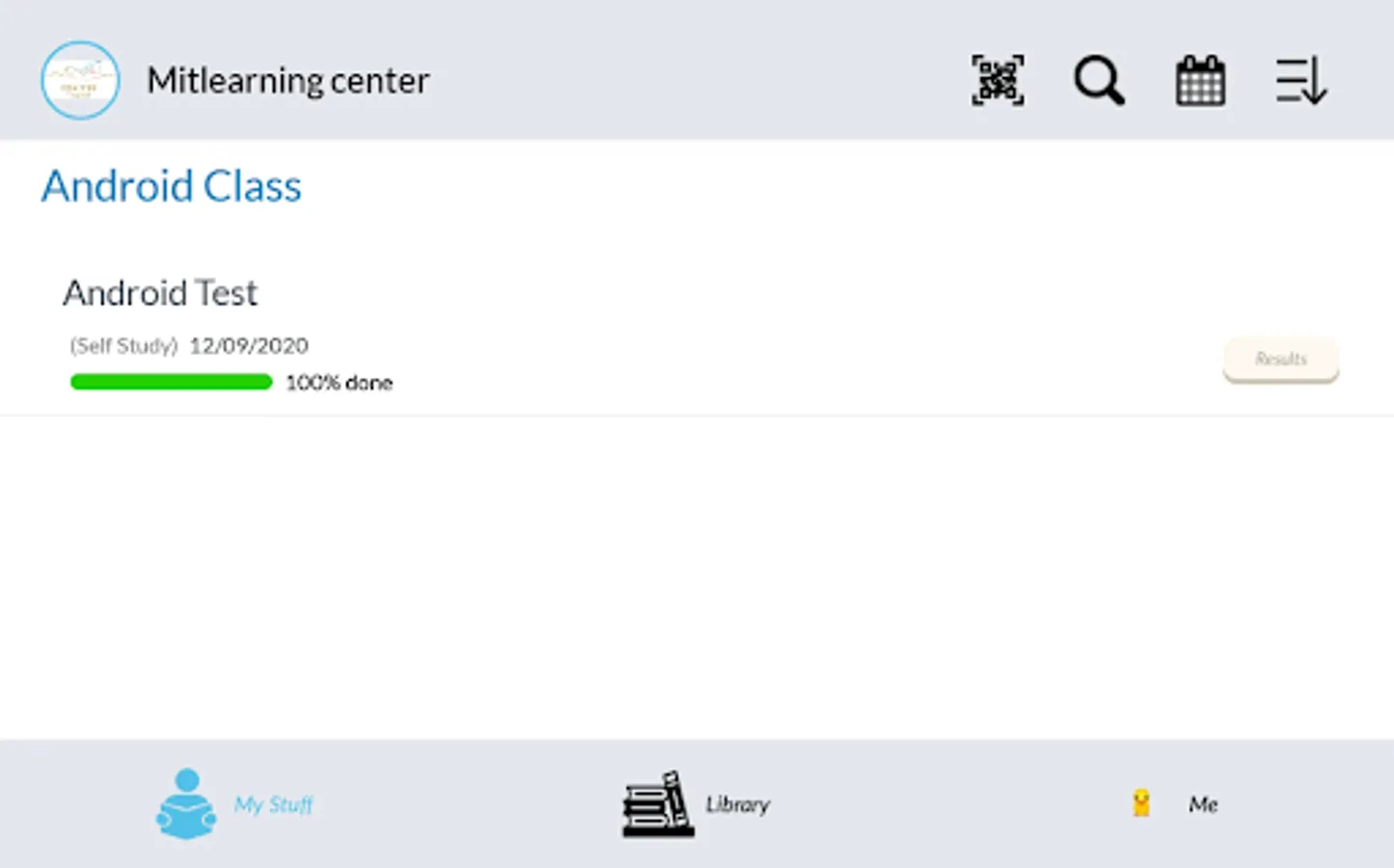Switch to the Me tab label
Screen dimensions: 1394x868
click(x=1203, y=804)
